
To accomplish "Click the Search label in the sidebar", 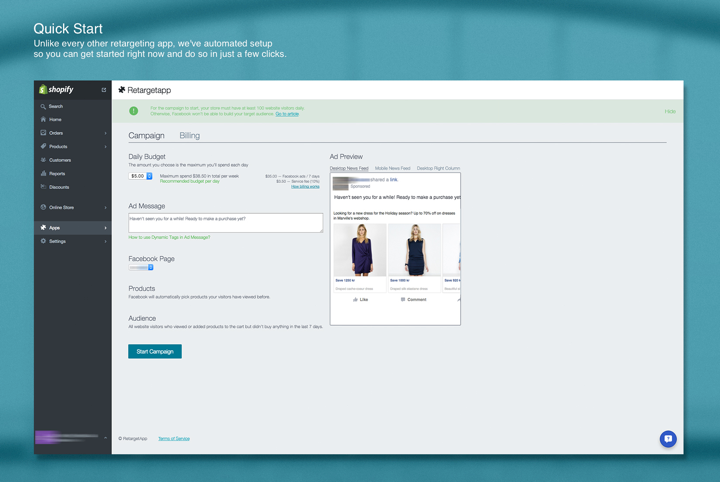I will click(x=56, y=106).
